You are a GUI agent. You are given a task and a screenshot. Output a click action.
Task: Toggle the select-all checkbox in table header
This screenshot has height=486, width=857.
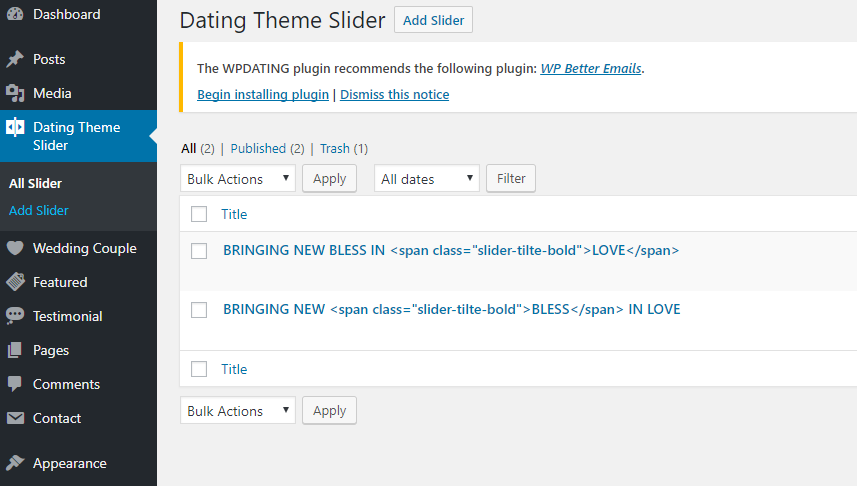[199, 214]
